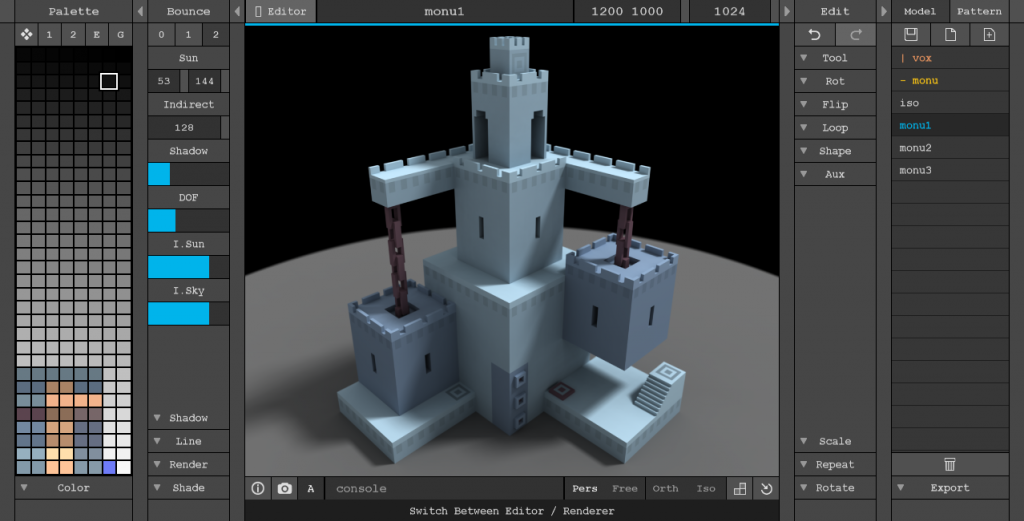The image size is (1024, 521).
Task: Expand the Color section under Palette
Action: tap(73, 488)
